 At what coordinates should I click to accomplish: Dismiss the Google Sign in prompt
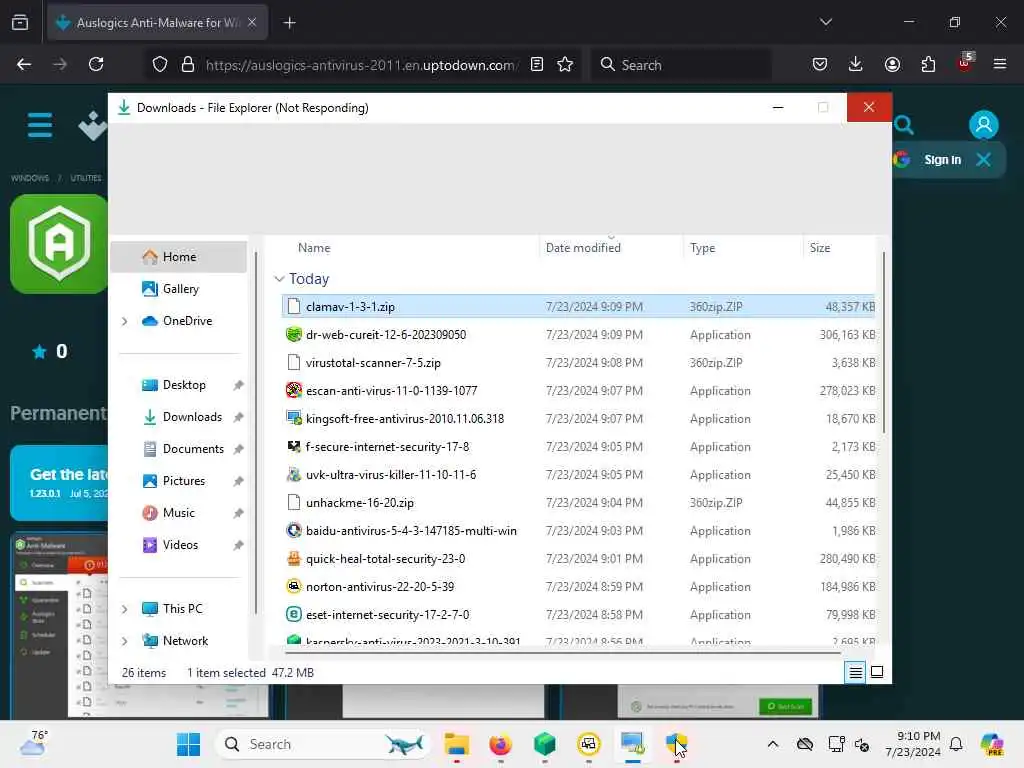[x=984, y=159]
